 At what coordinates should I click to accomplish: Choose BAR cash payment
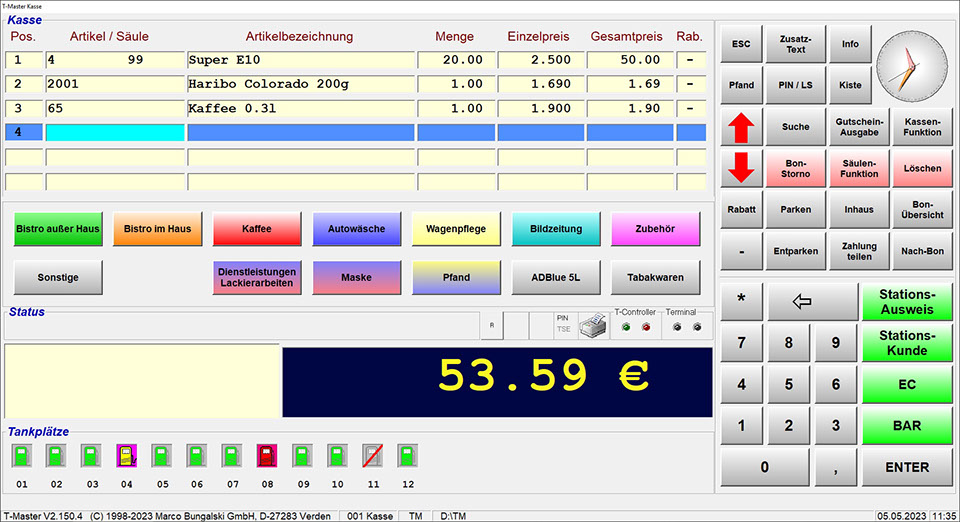point(906,426)
